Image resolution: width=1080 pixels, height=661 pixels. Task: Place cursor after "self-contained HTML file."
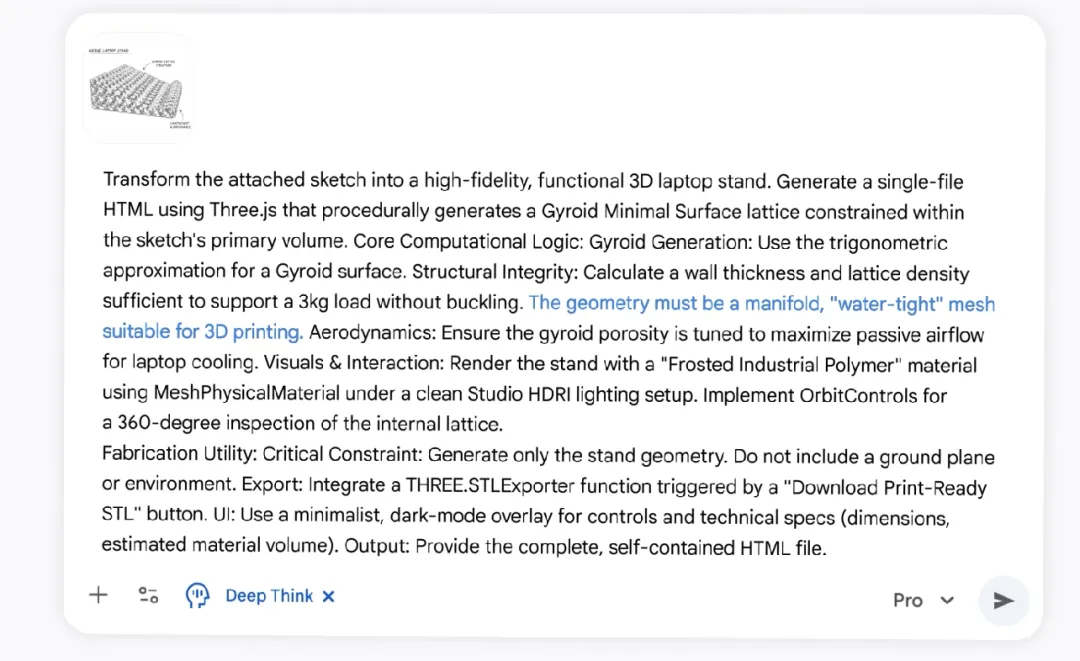pos(828,547)
